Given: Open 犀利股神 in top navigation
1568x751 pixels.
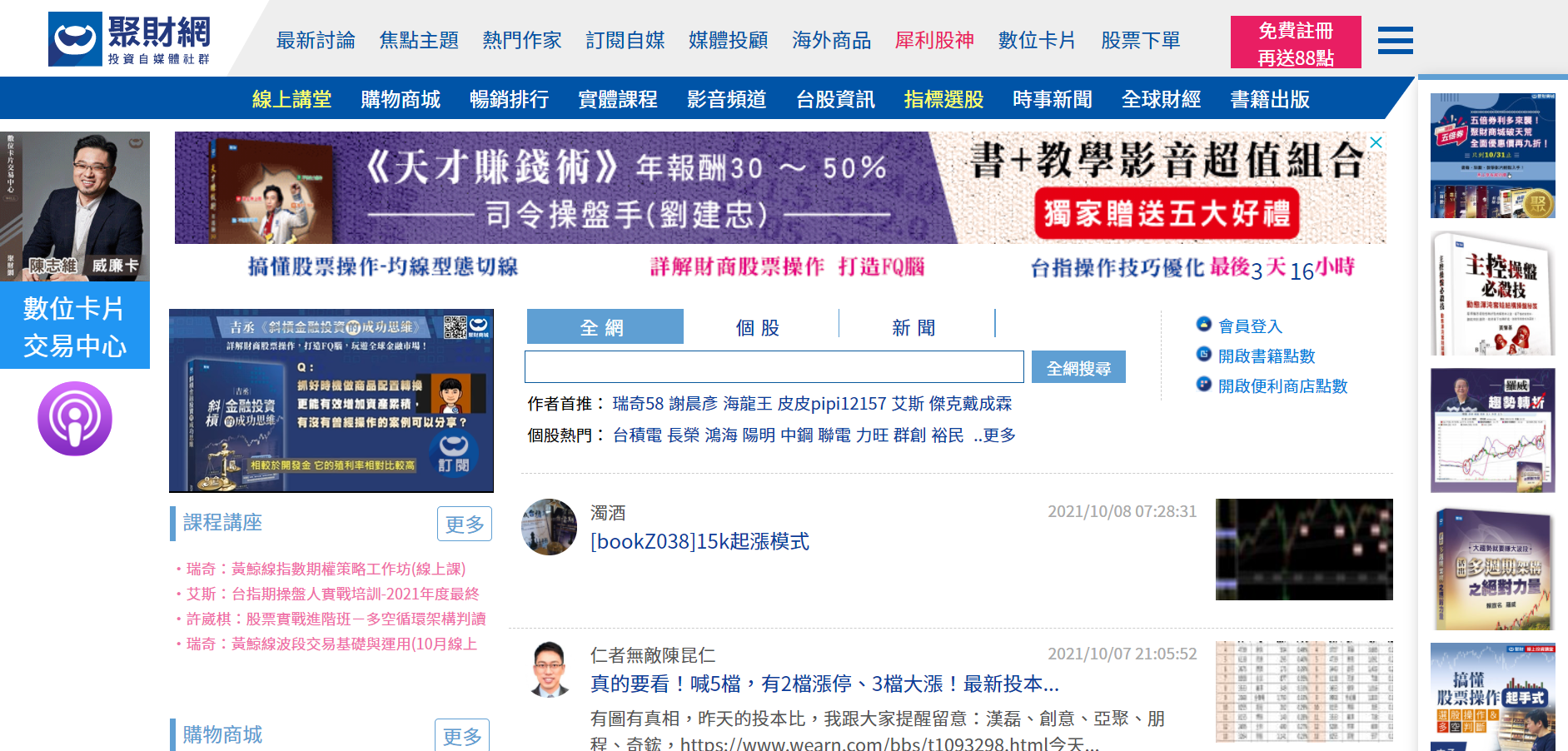Looking at the screenshot, I should coord(934,40).
